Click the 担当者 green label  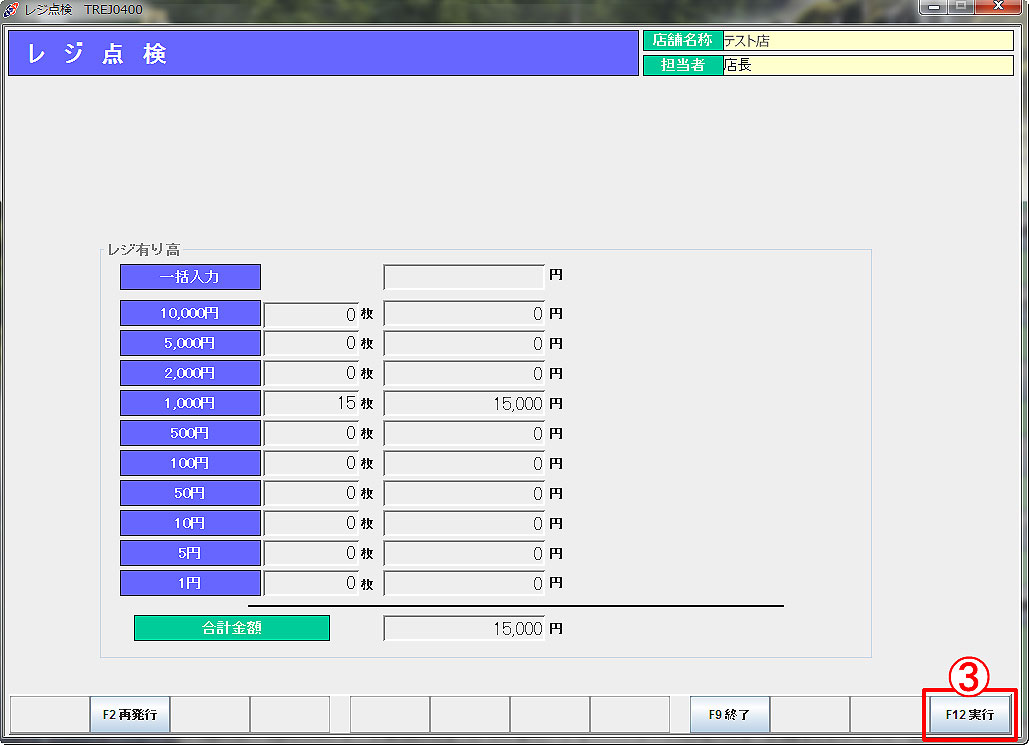(682, 65)
